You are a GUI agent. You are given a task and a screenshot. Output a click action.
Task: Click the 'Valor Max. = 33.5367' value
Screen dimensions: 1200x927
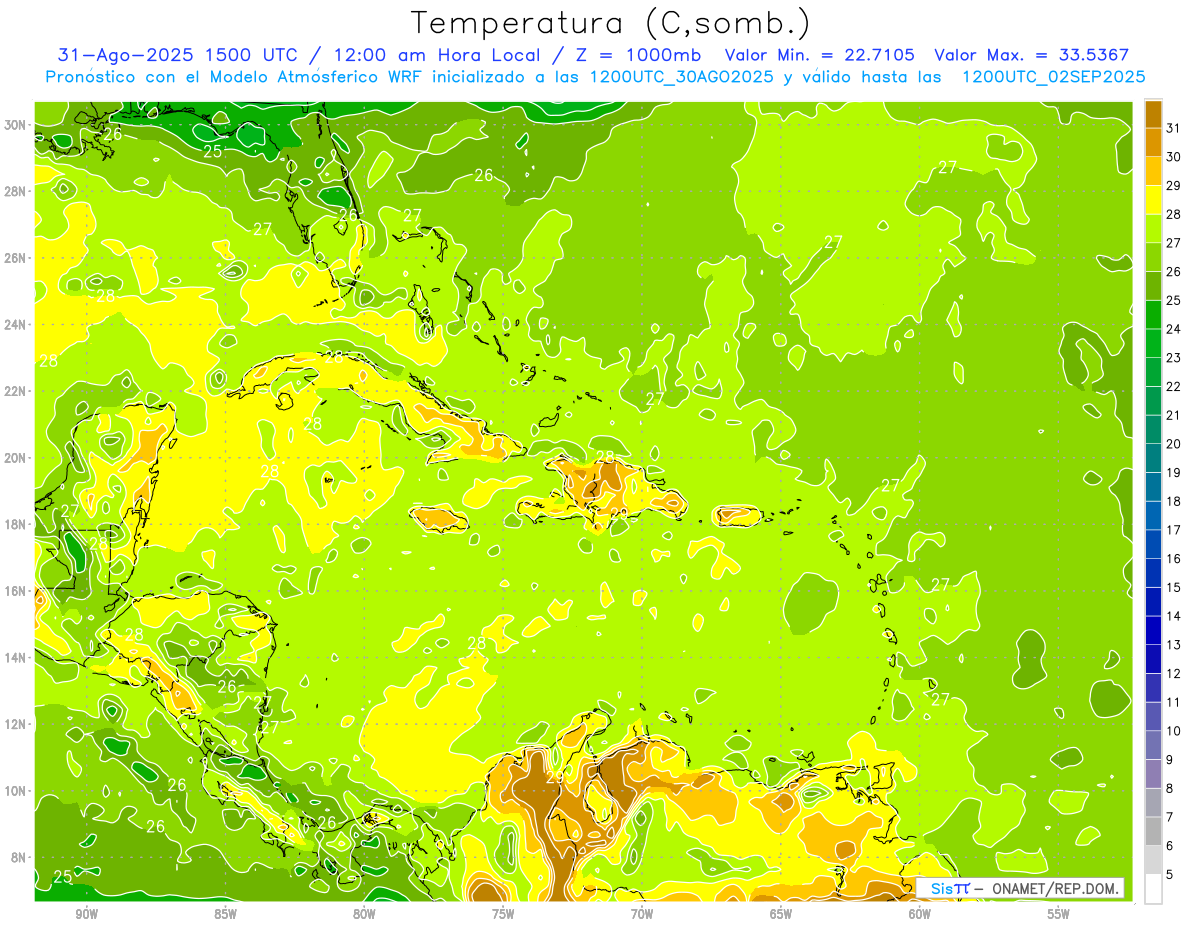click(x=1031, y=55)
